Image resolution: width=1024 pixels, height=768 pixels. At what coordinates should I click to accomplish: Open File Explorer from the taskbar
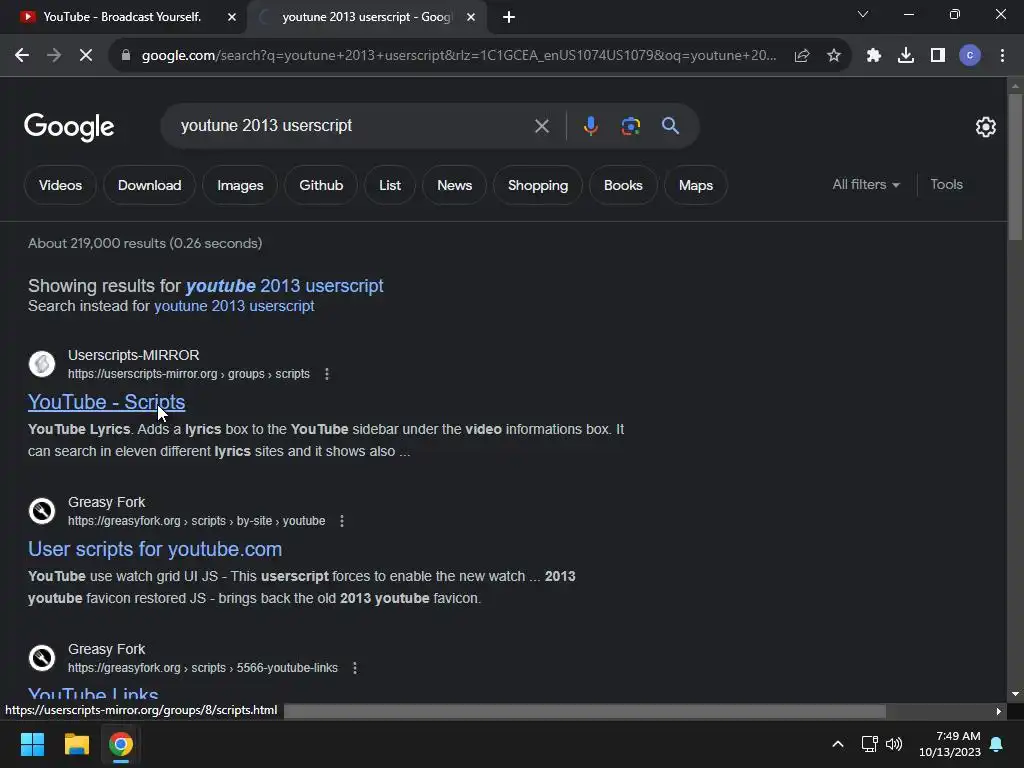76,744
